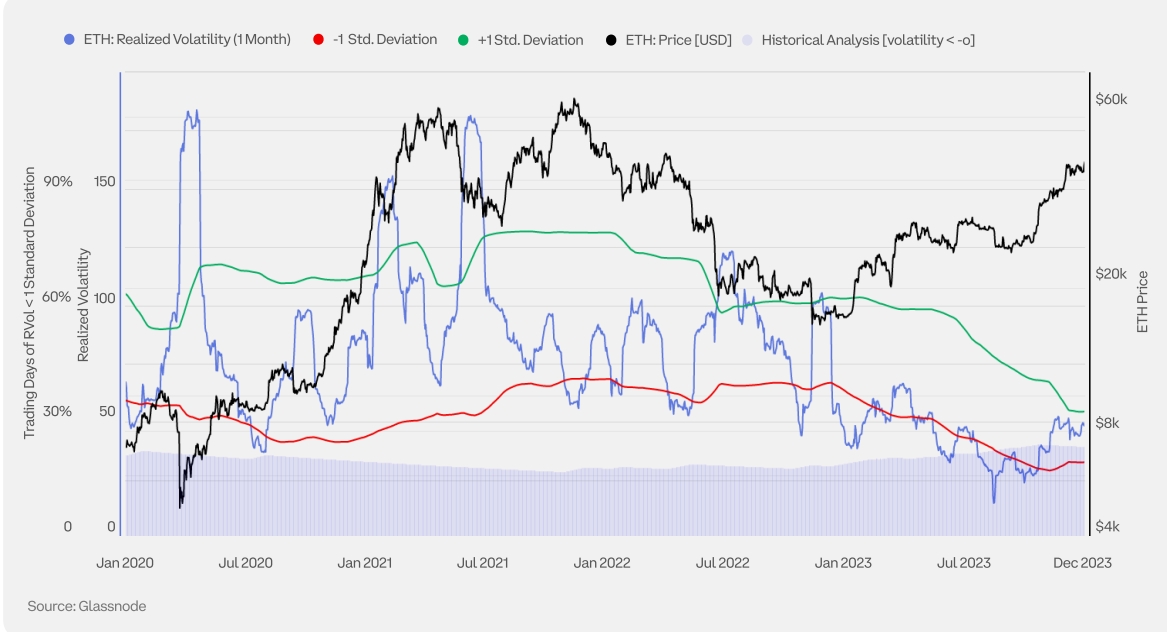Click the 150 volatility axis label
Screen dimensions: 1167x632
coord(105,182)
